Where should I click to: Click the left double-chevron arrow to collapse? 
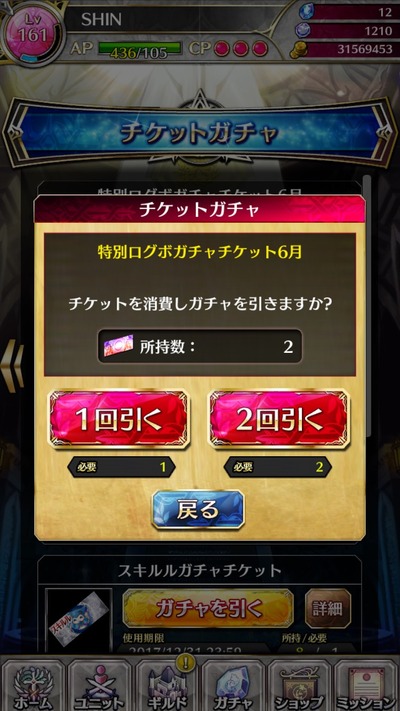pos(12,365)
